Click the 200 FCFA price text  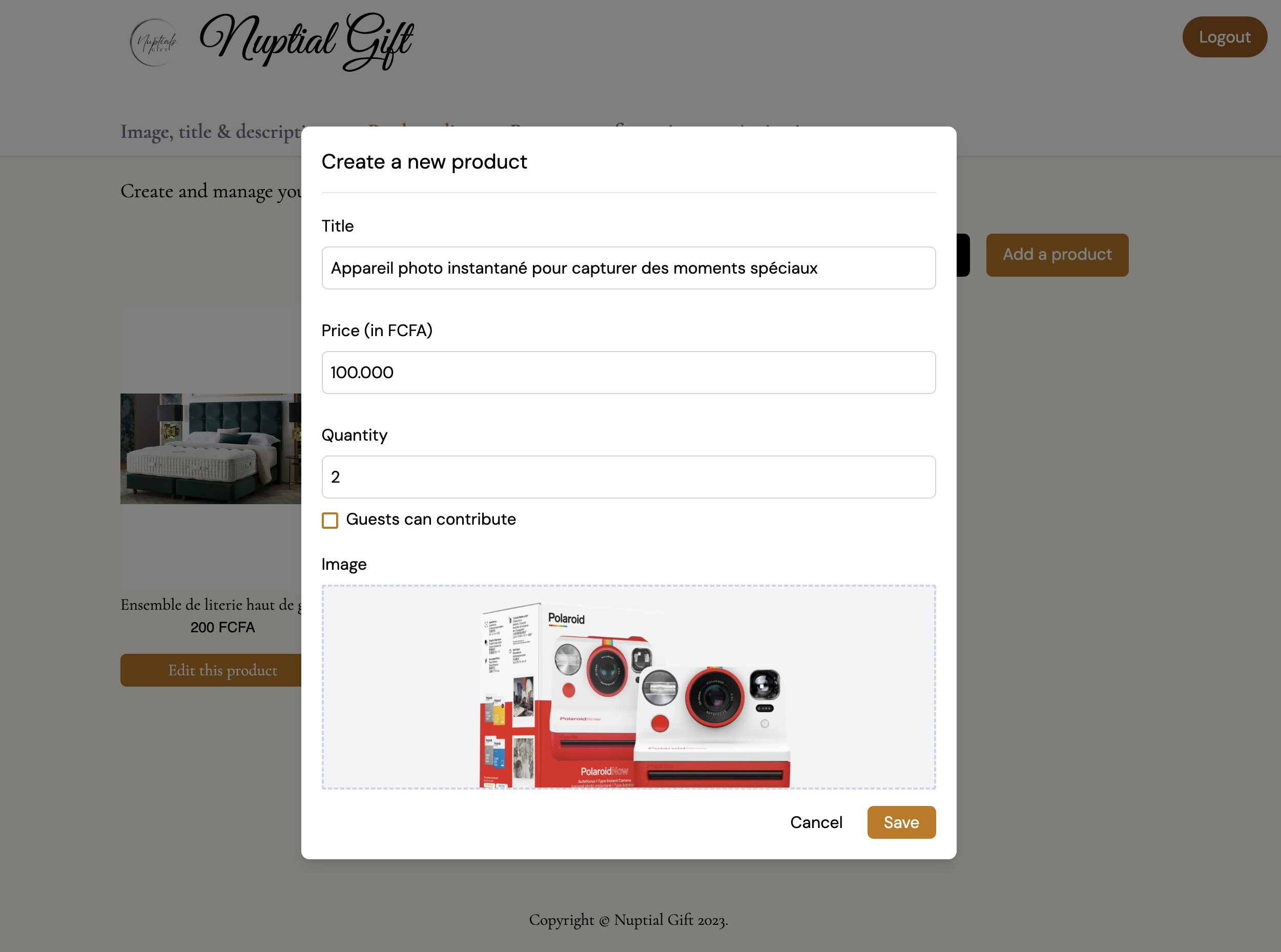click(x=222, y=627)
